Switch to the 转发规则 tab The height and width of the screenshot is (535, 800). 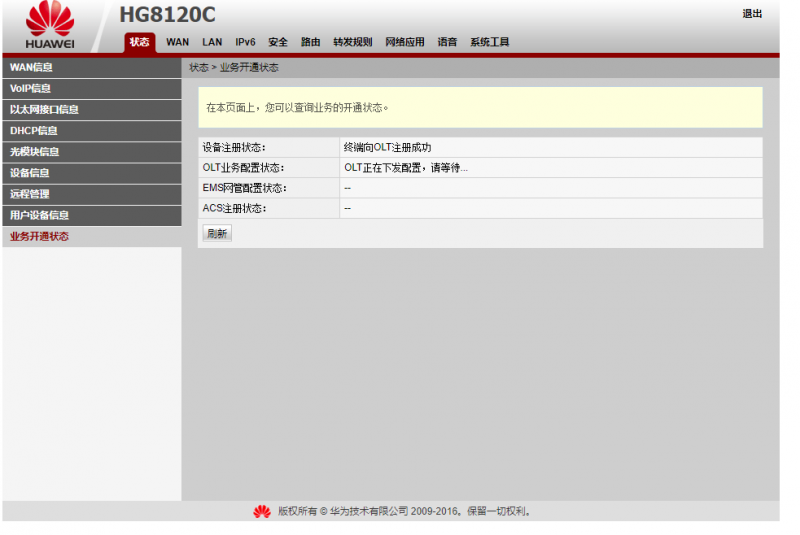point(353,42)
